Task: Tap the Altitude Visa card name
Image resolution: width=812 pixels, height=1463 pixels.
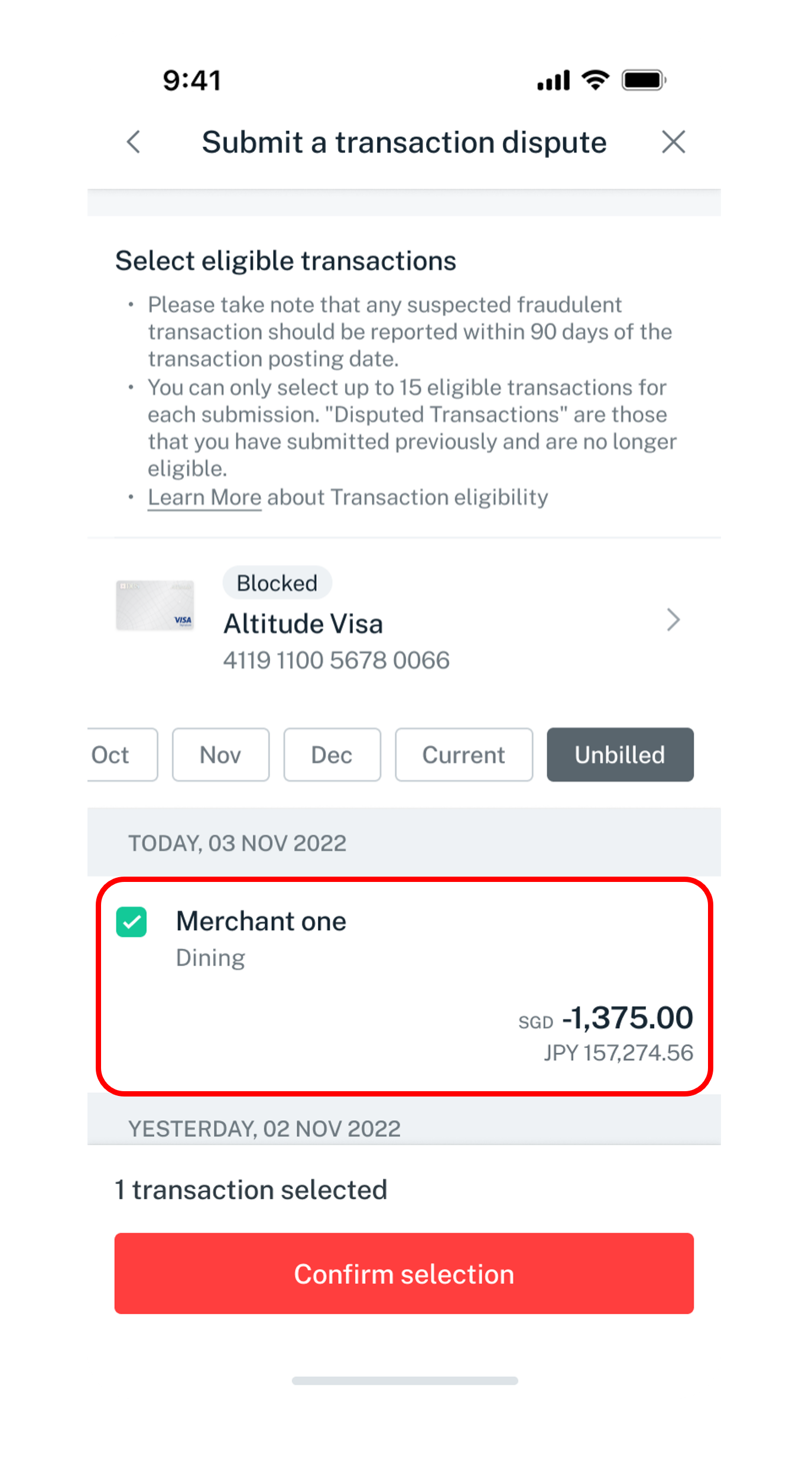Action: pos(303,624)
